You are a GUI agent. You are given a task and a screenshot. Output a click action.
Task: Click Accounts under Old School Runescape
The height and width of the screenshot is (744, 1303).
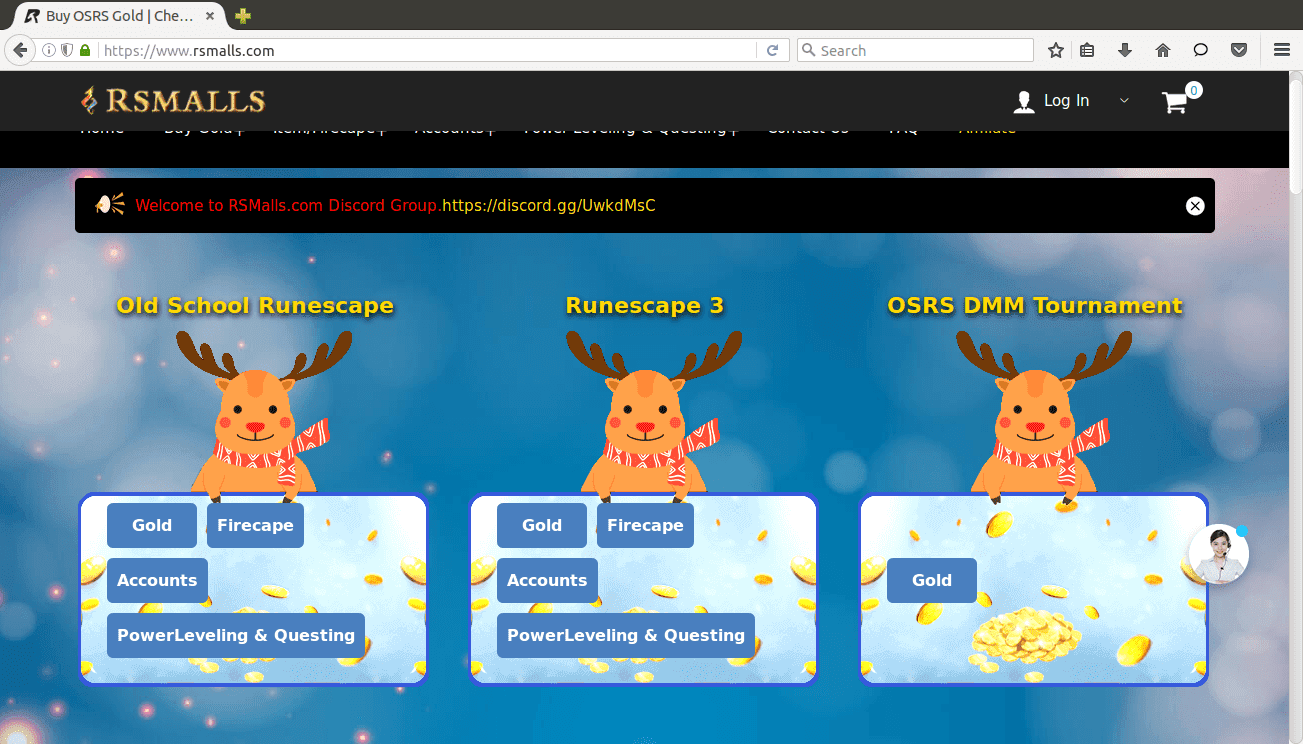click(157, 580)
